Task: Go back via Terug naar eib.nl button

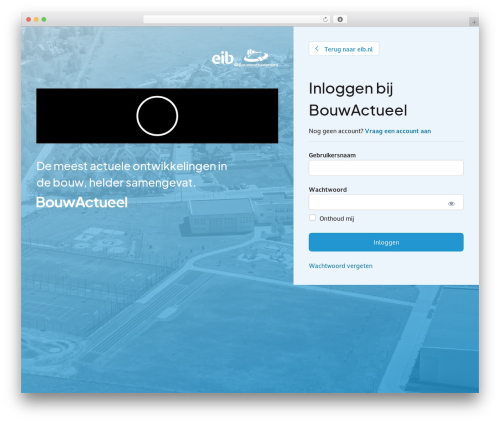Action: [x=344, y=49]
